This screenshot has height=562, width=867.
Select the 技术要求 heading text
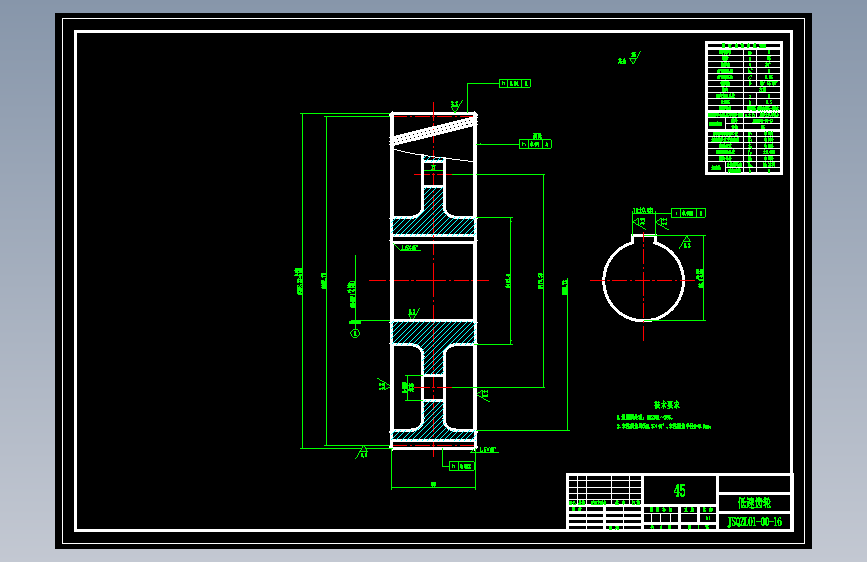click(x=667, y=405)
